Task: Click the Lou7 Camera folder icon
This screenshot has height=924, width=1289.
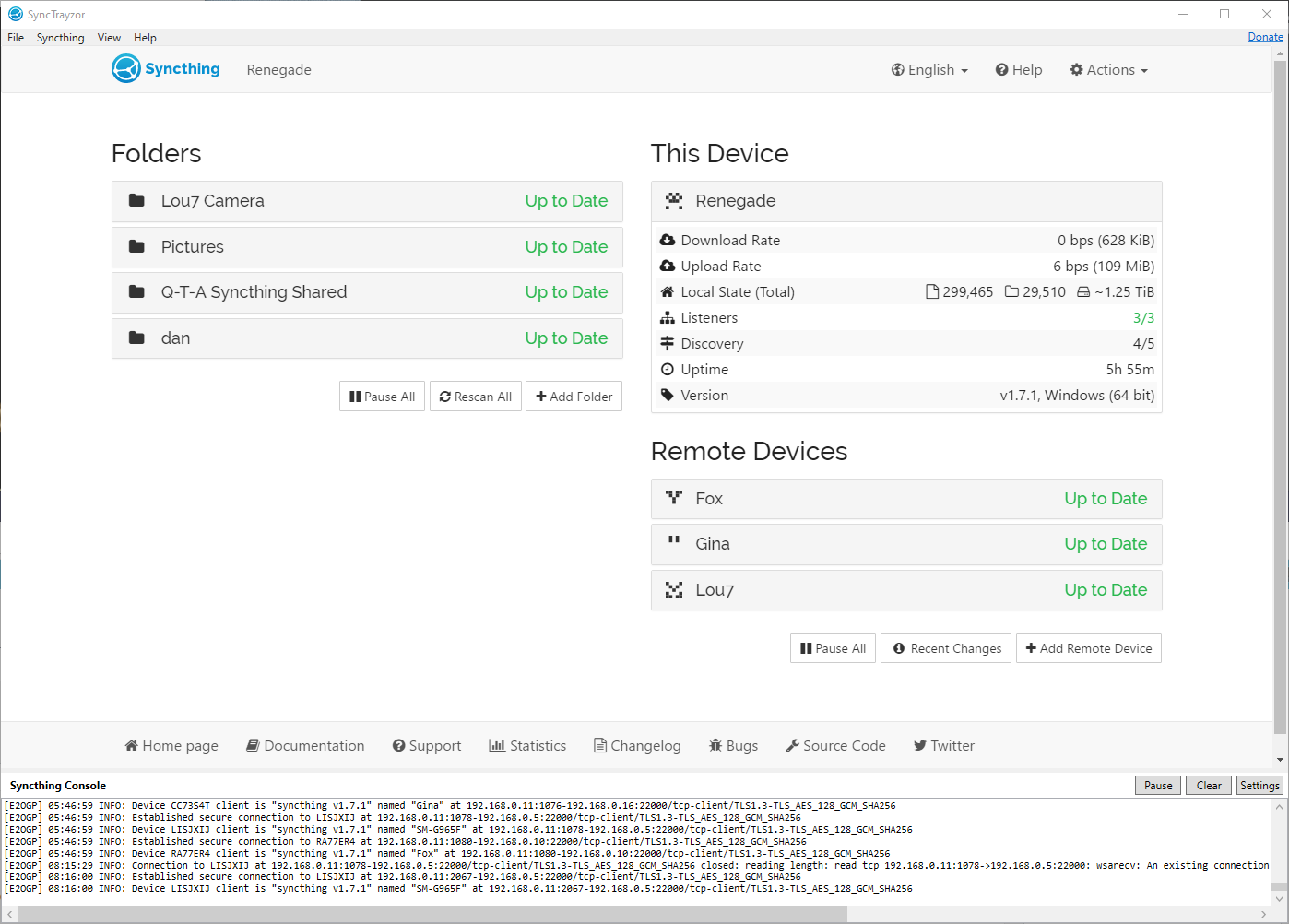Action: [136, 201]
